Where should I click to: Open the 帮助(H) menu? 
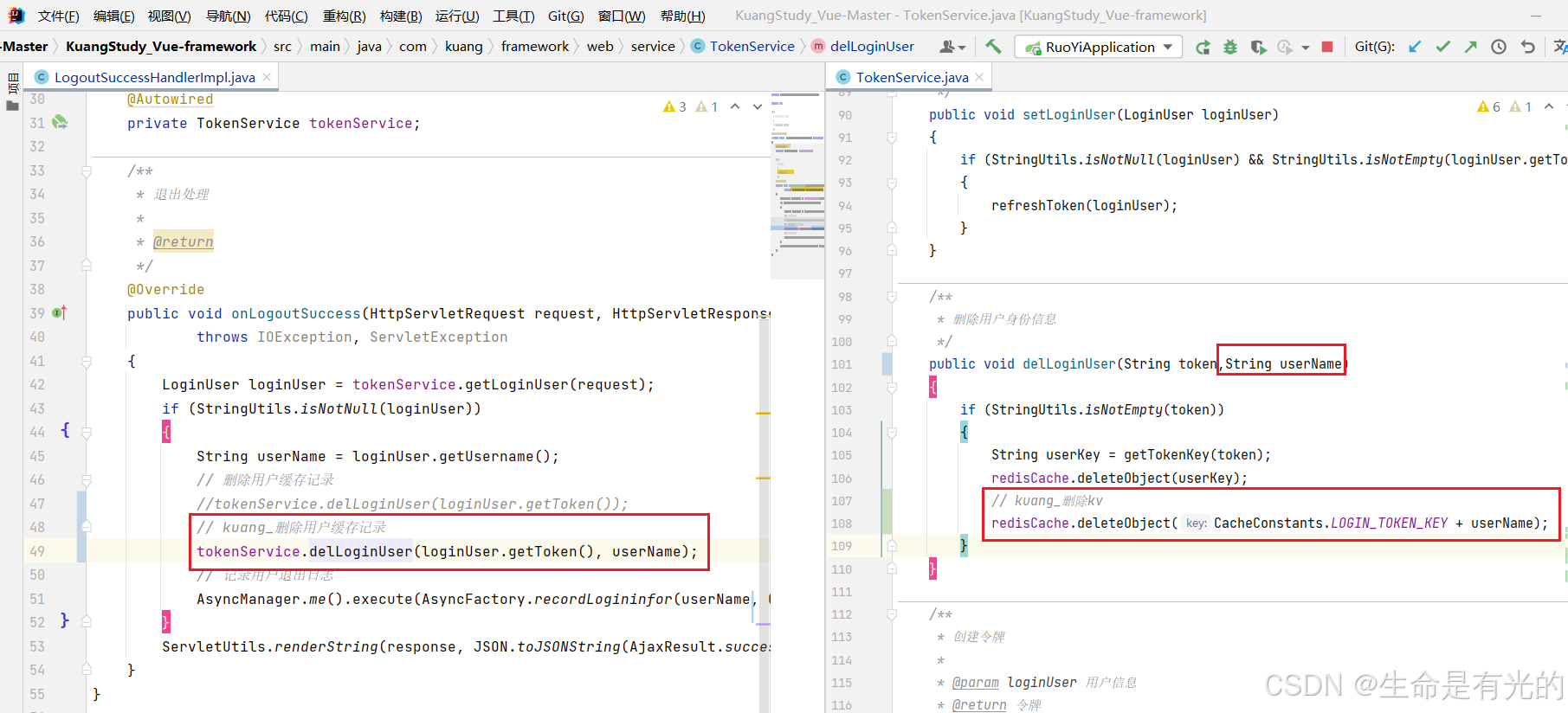tap(682, 16)
